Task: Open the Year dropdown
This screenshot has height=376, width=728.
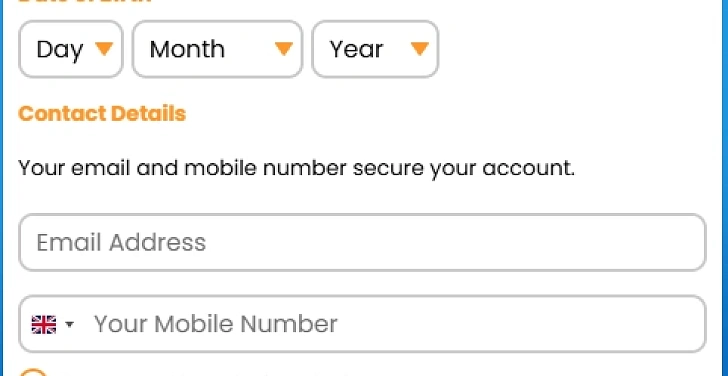Action: [x=375, y=49]
